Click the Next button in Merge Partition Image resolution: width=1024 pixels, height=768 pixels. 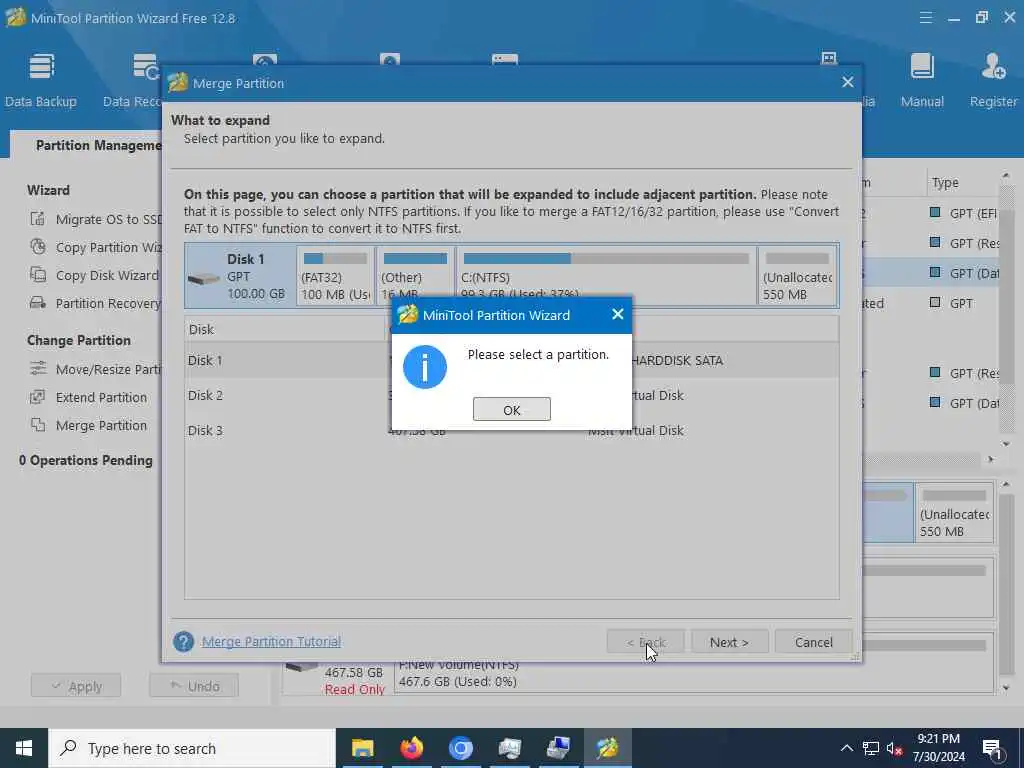tap(729, 642)
